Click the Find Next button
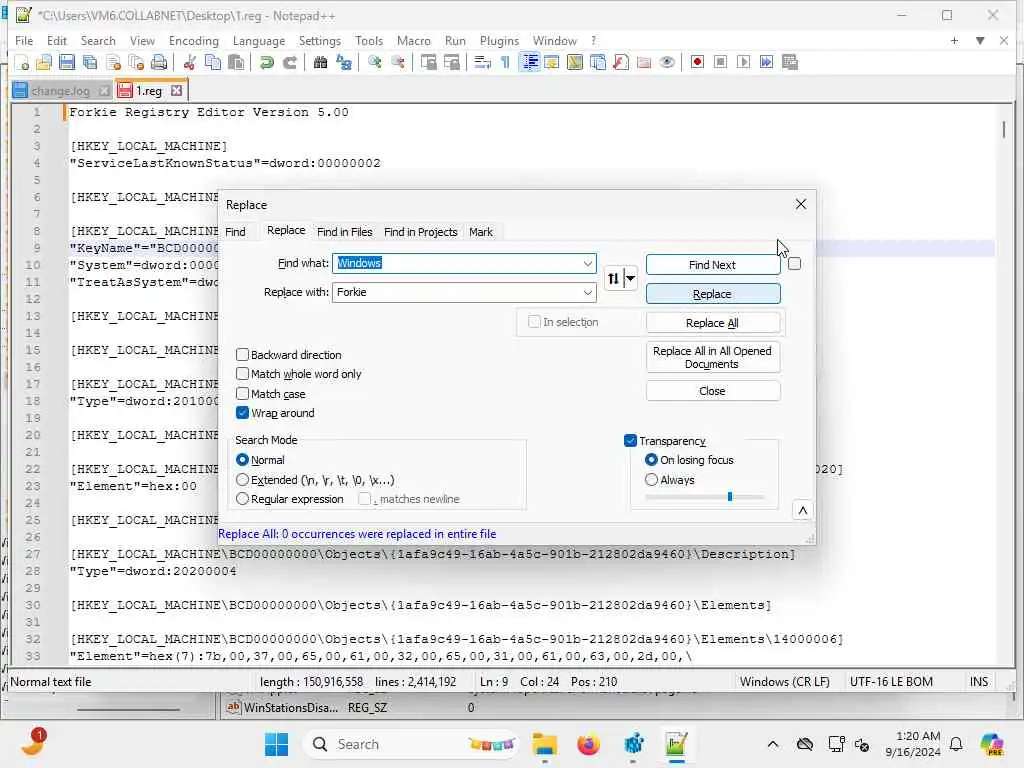 coord(712,264)
